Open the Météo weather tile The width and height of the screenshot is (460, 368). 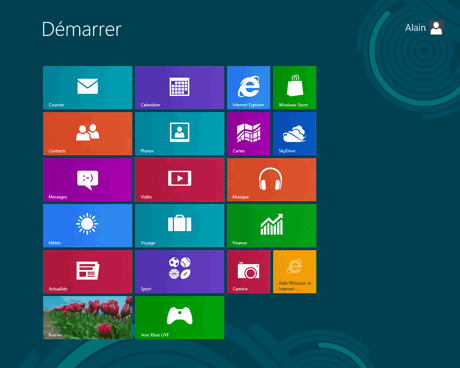tap(88, 226)
